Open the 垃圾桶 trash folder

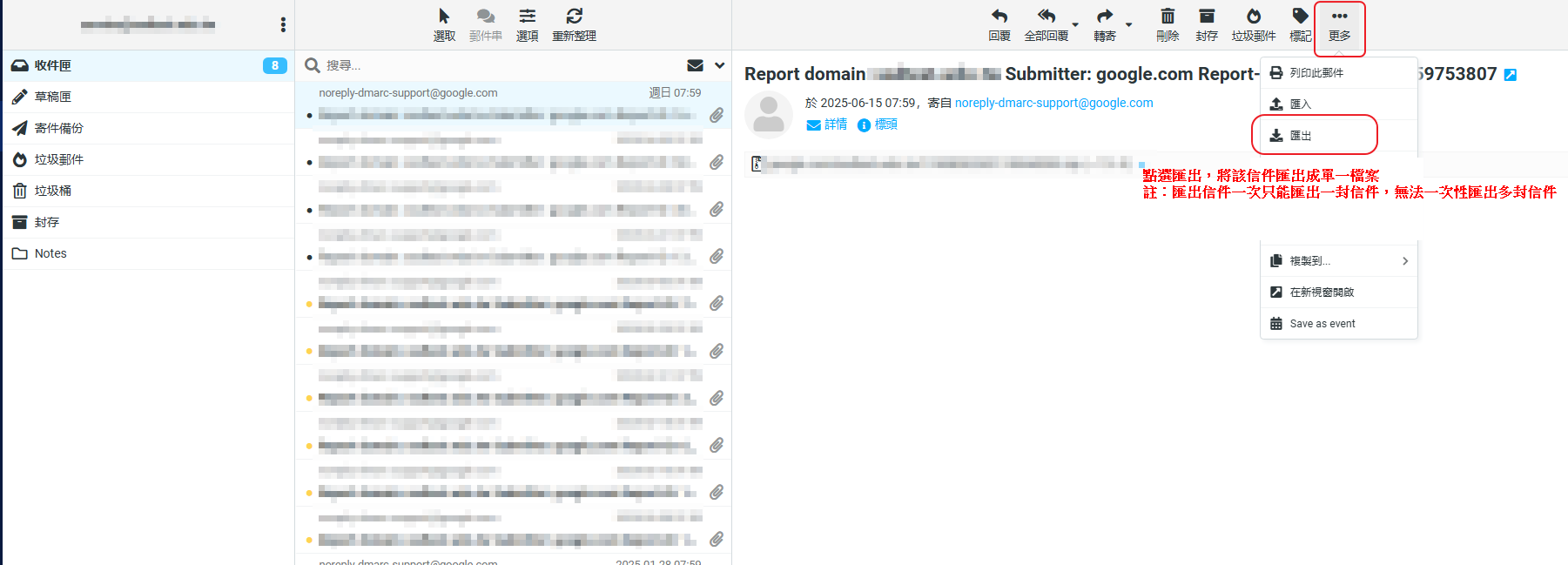coord(148,191)
